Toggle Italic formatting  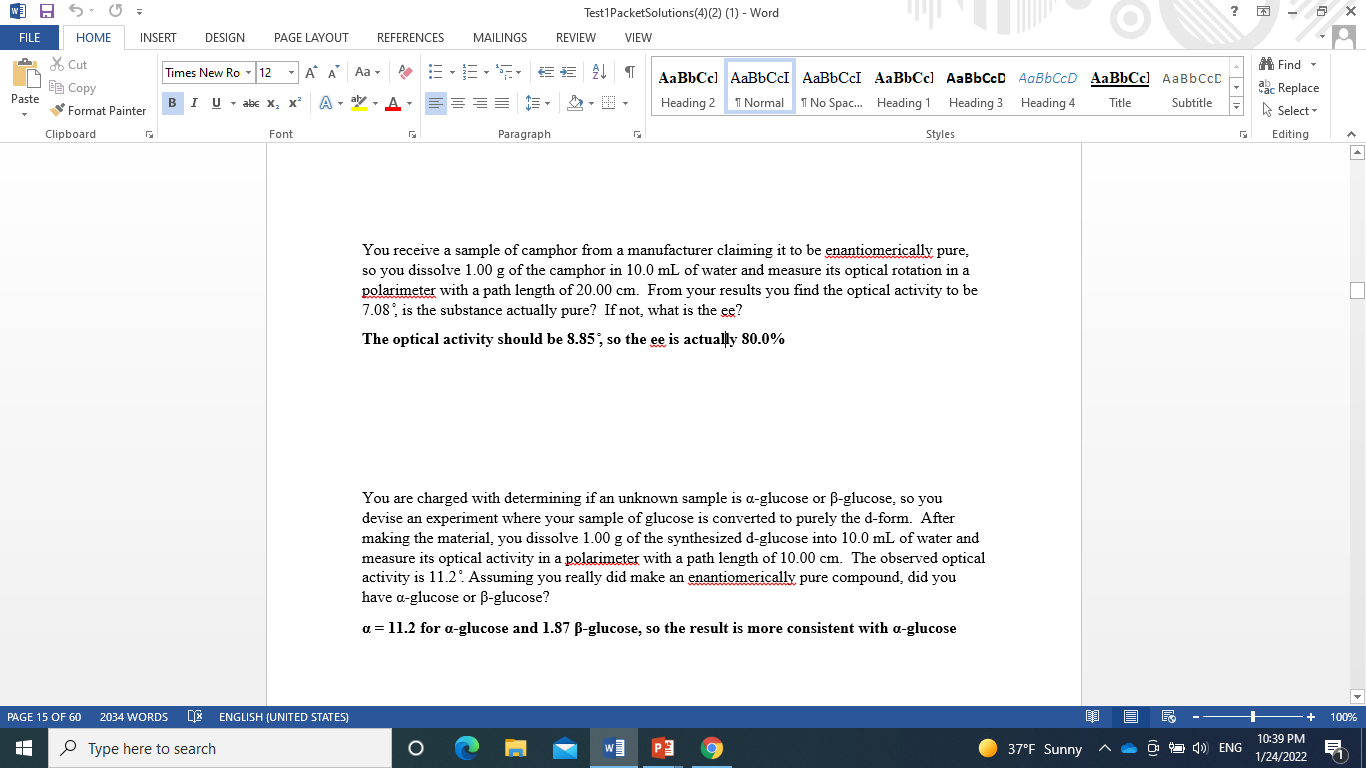pyautogui.click(x=193, y=103)
